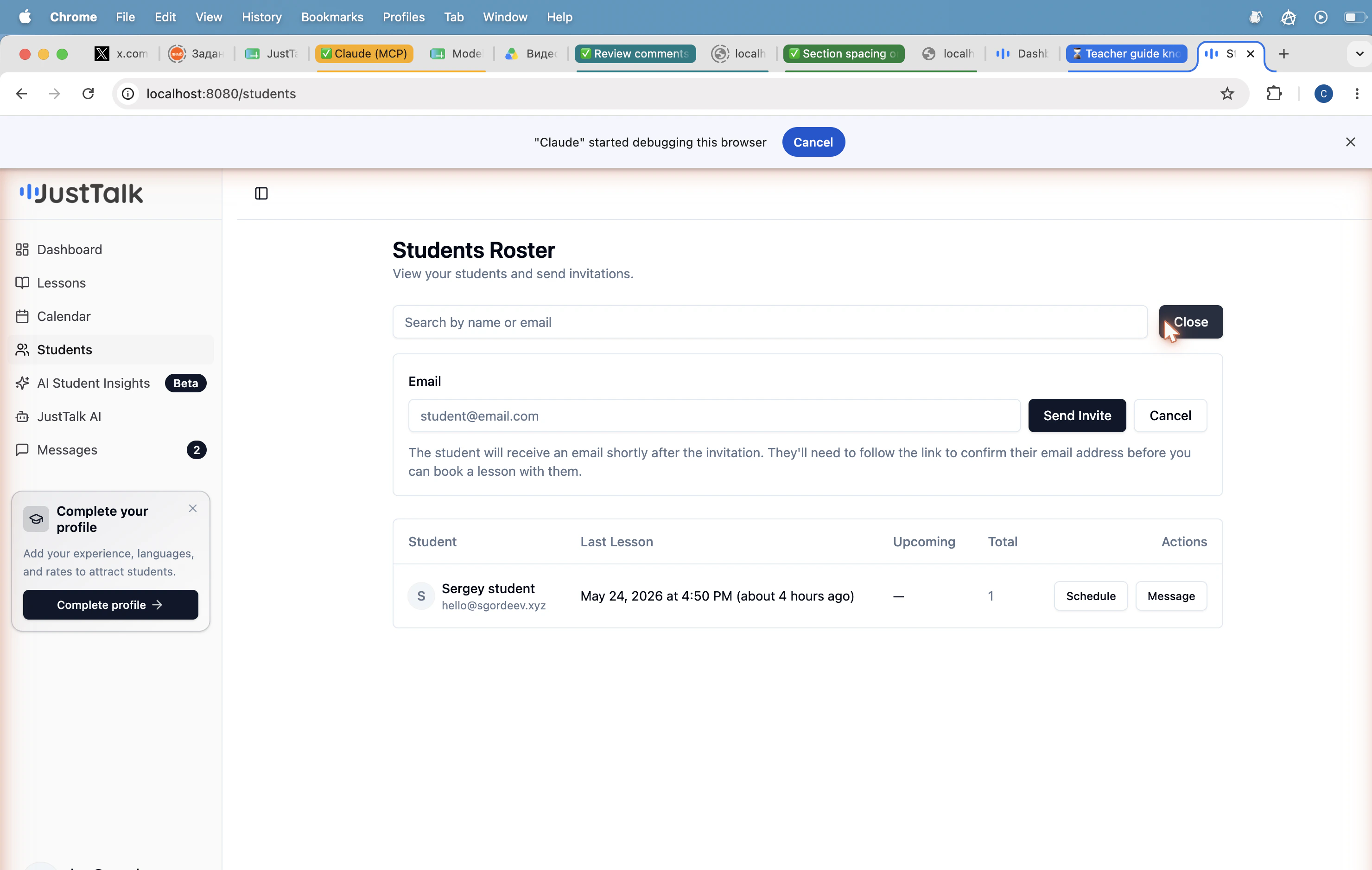Open the Tab menu
Image resolution: width=1372 pixels, height=870 pixels.
point(453,17)
